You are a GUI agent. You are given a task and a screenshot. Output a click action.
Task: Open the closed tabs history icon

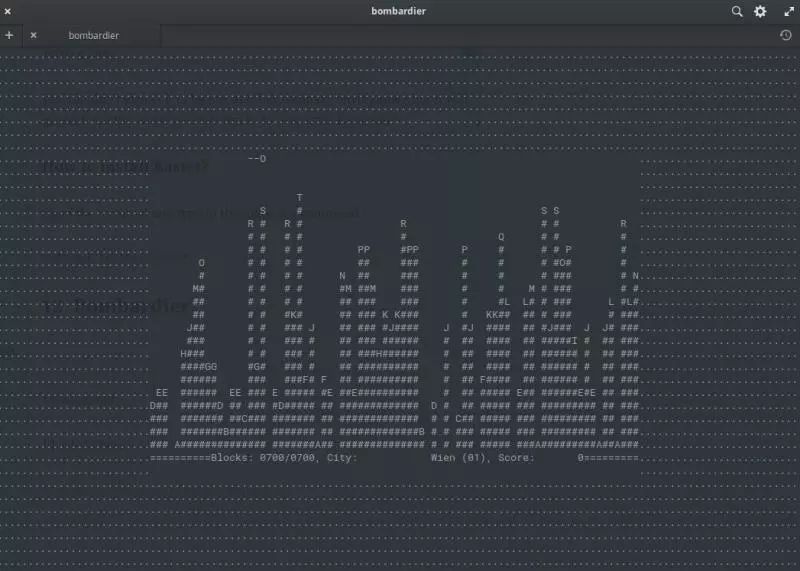(x=786, y=35)
